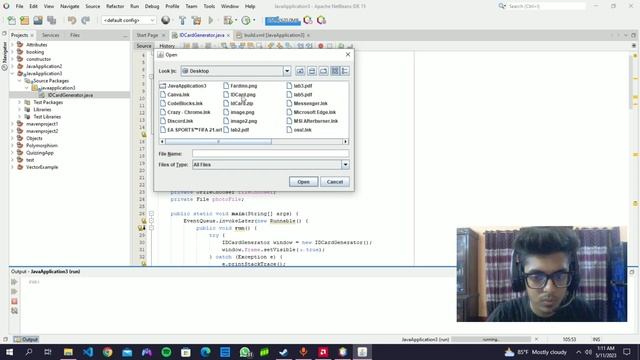Expand the mavenproject1 node
Screen dimensions: 640x360
(13, 124)
